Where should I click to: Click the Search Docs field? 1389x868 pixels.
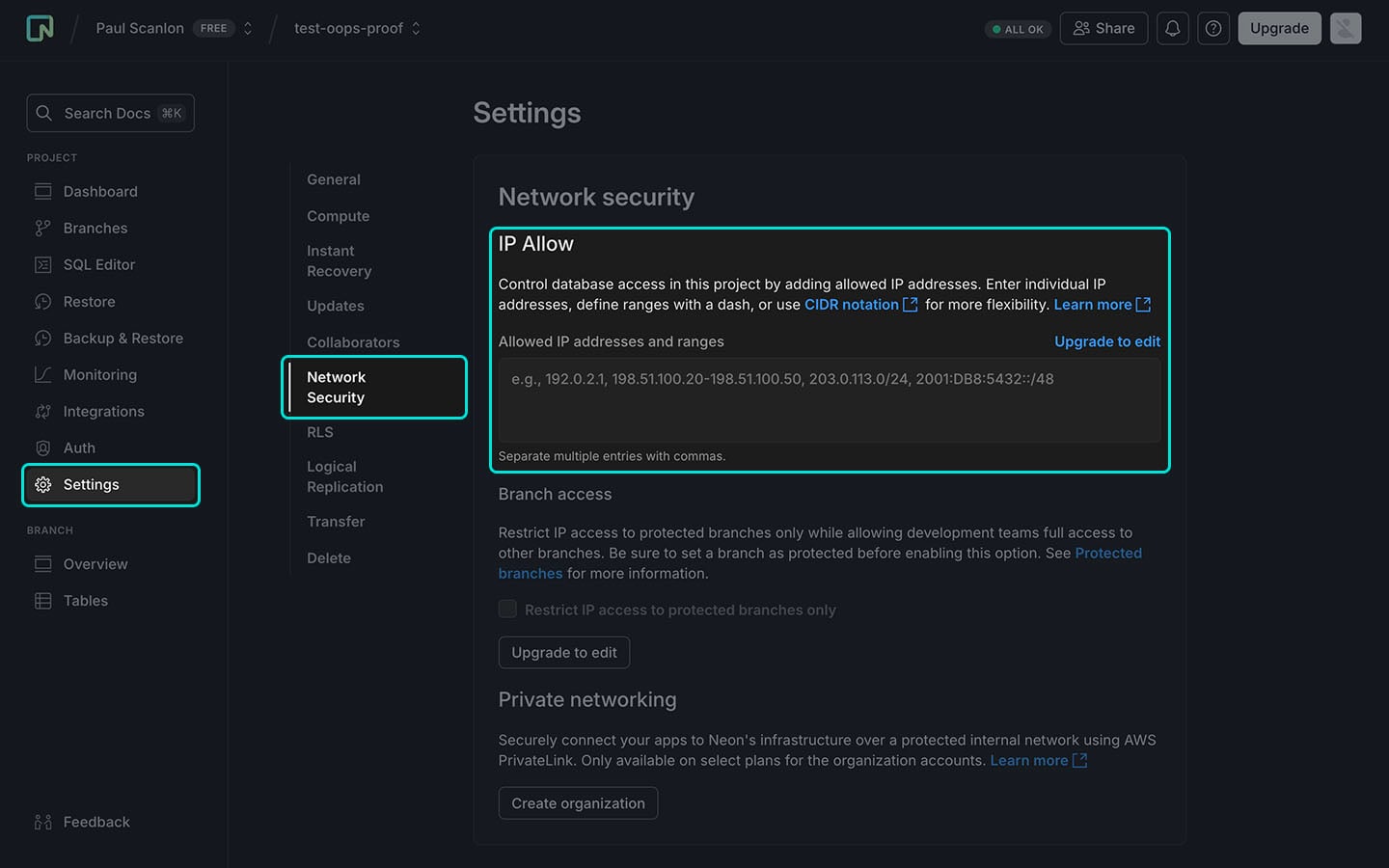[110, 113]
